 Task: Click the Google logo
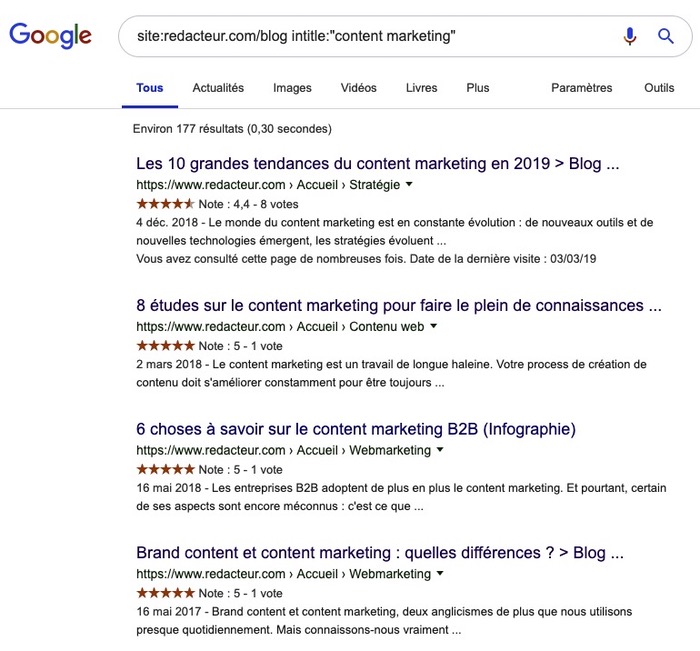tap(51, 36)
